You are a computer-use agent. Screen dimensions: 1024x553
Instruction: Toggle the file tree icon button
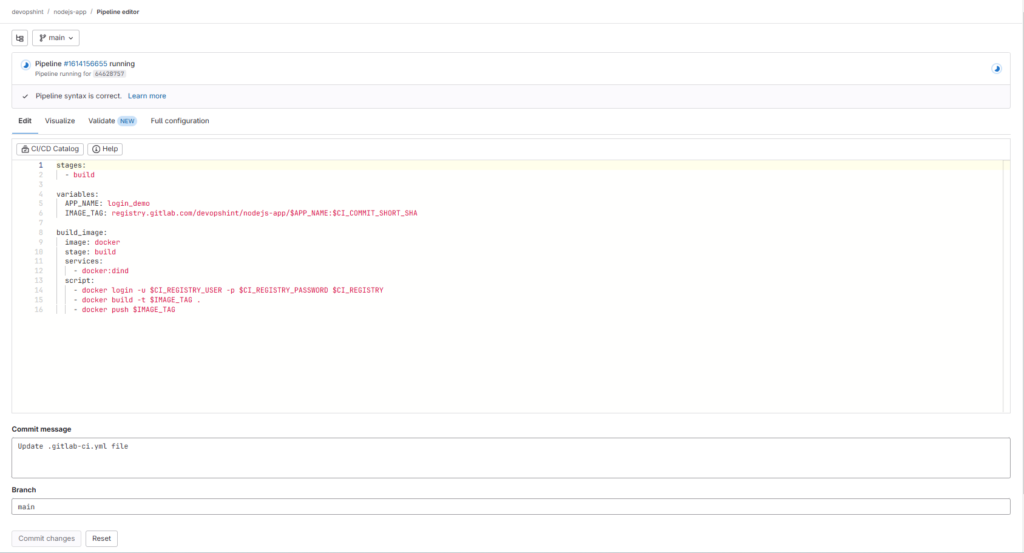point(20,38)
